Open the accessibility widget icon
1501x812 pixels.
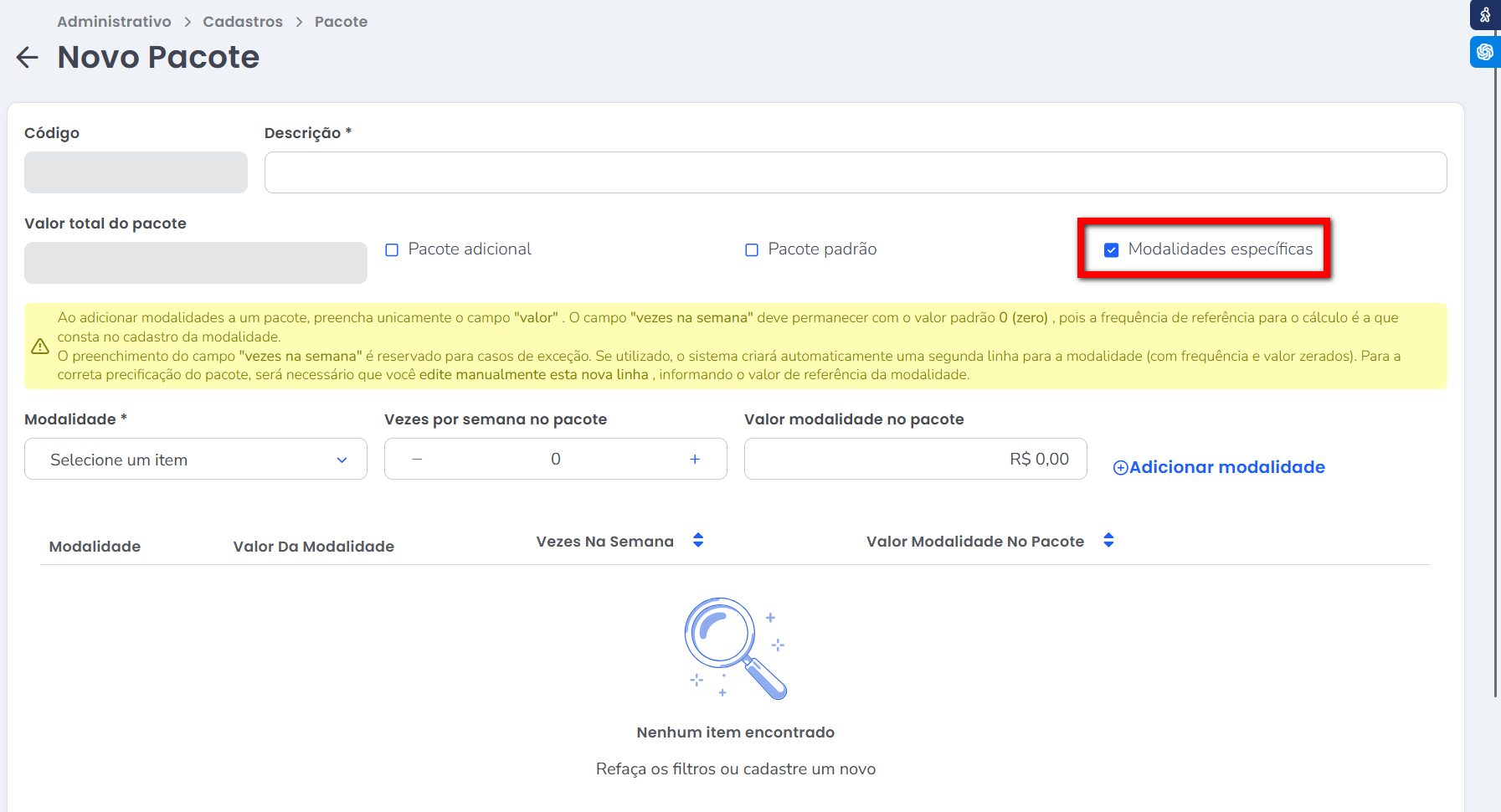pyautogui.click(x=1485, y=15)
